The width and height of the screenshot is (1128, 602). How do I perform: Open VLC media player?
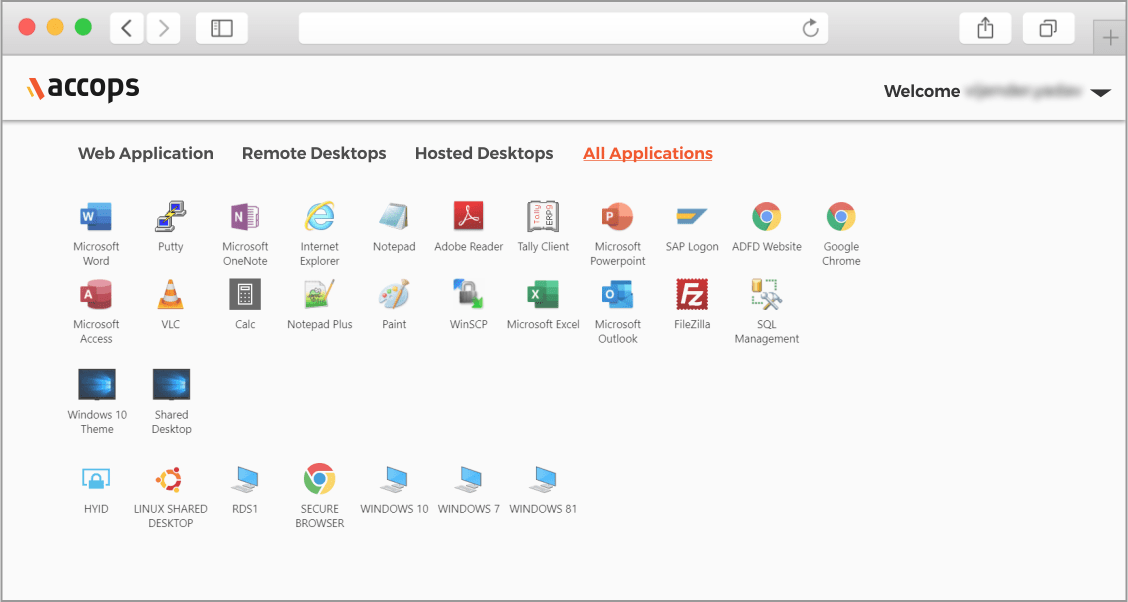pos(170,296)
